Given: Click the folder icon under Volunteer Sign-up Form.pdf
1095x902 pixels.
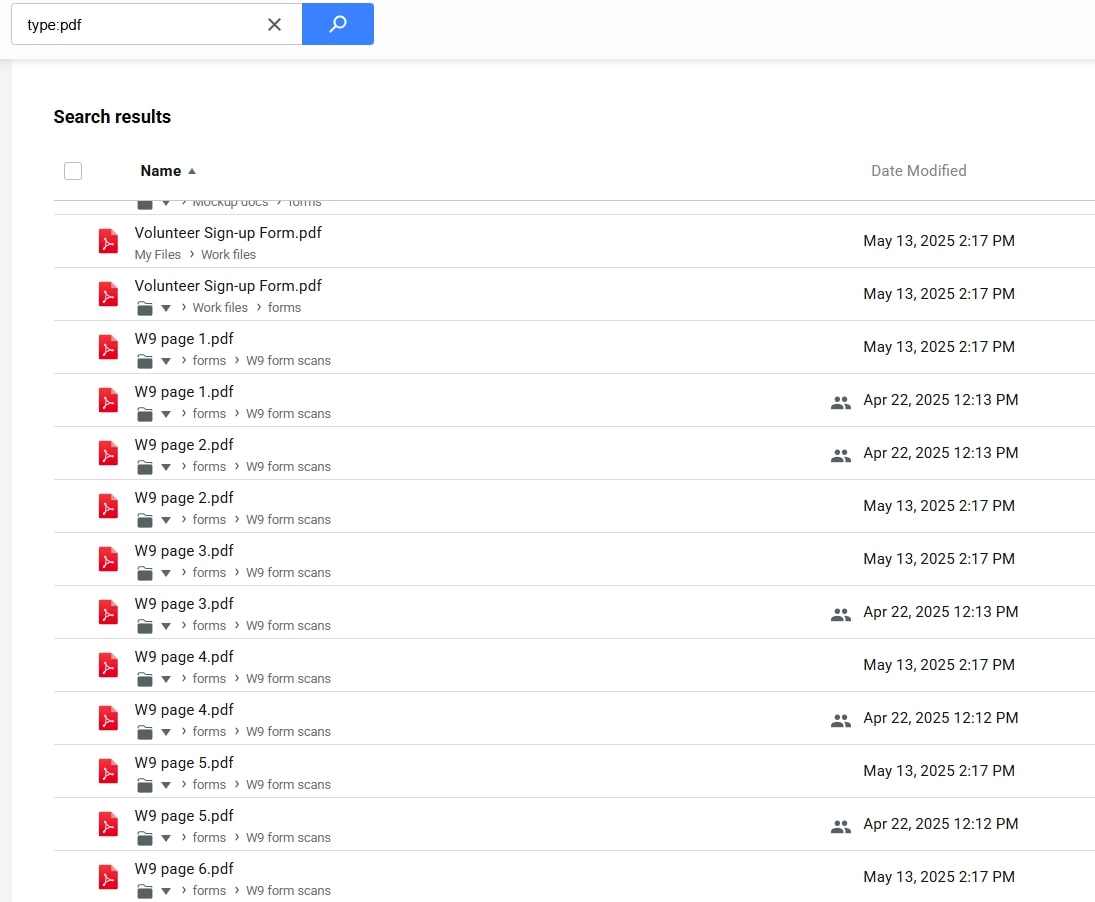Looking at the screenshot, I should pos(147,307).
